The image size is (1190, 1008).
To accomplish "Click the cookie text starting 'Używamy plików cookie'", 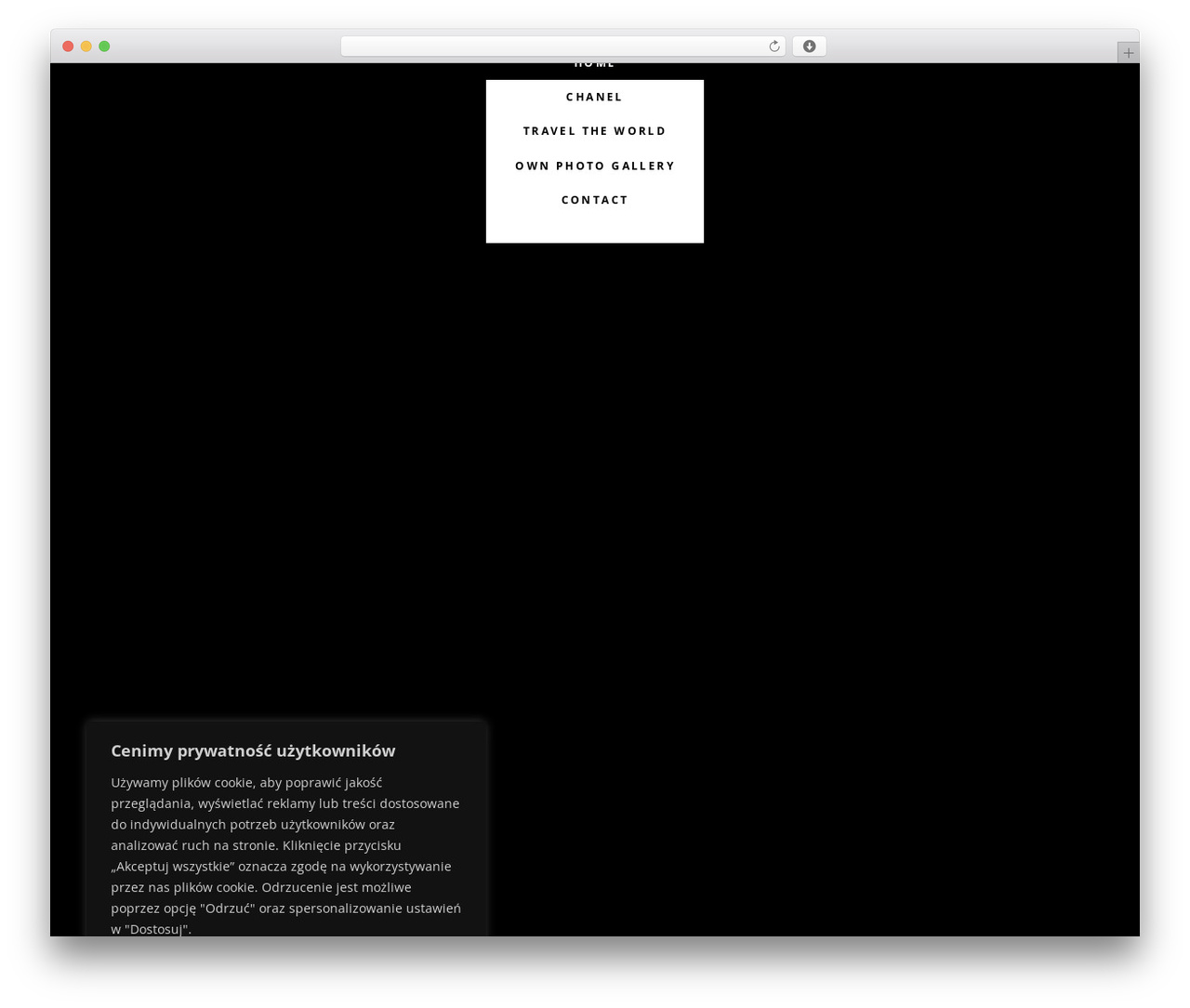I will point(285,855).
